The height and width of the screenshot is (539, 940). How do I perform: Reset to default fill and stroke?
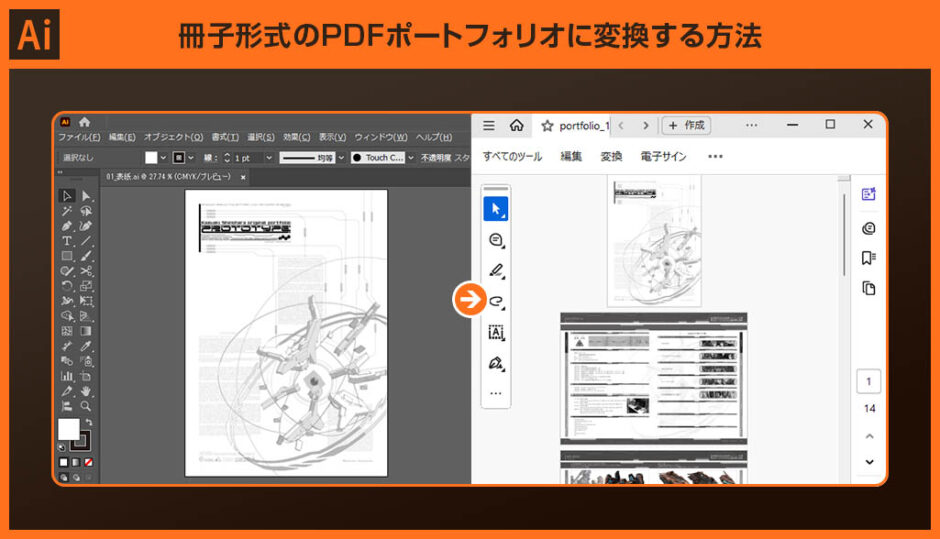62,447
